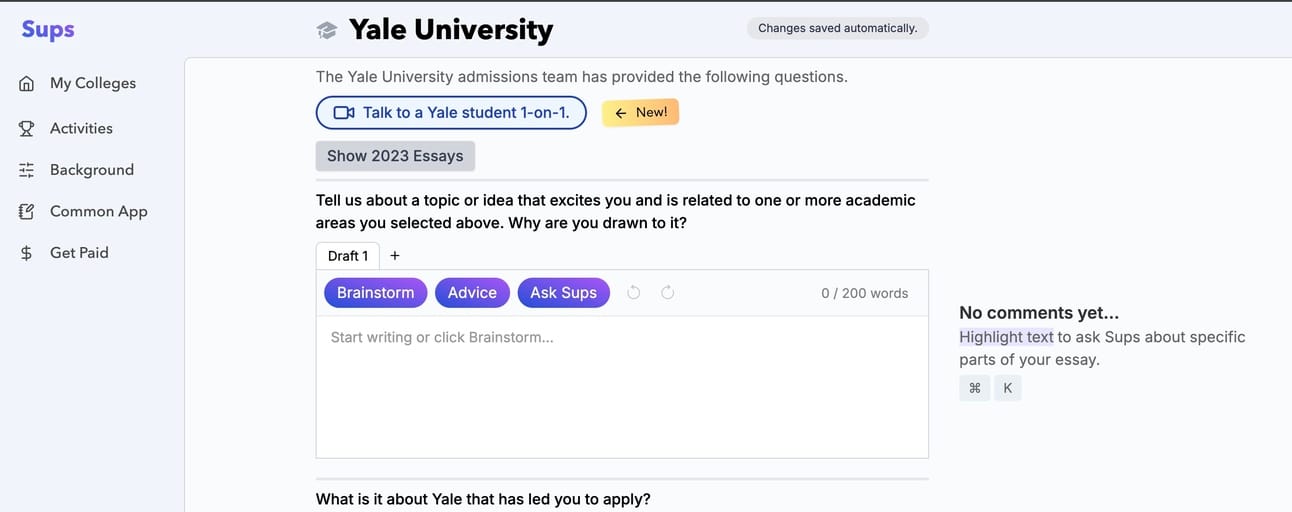Viewport: 1292px width, 512px height.
Task: Click the Get Paid dollar icon
Action: (x=27, y=253)
